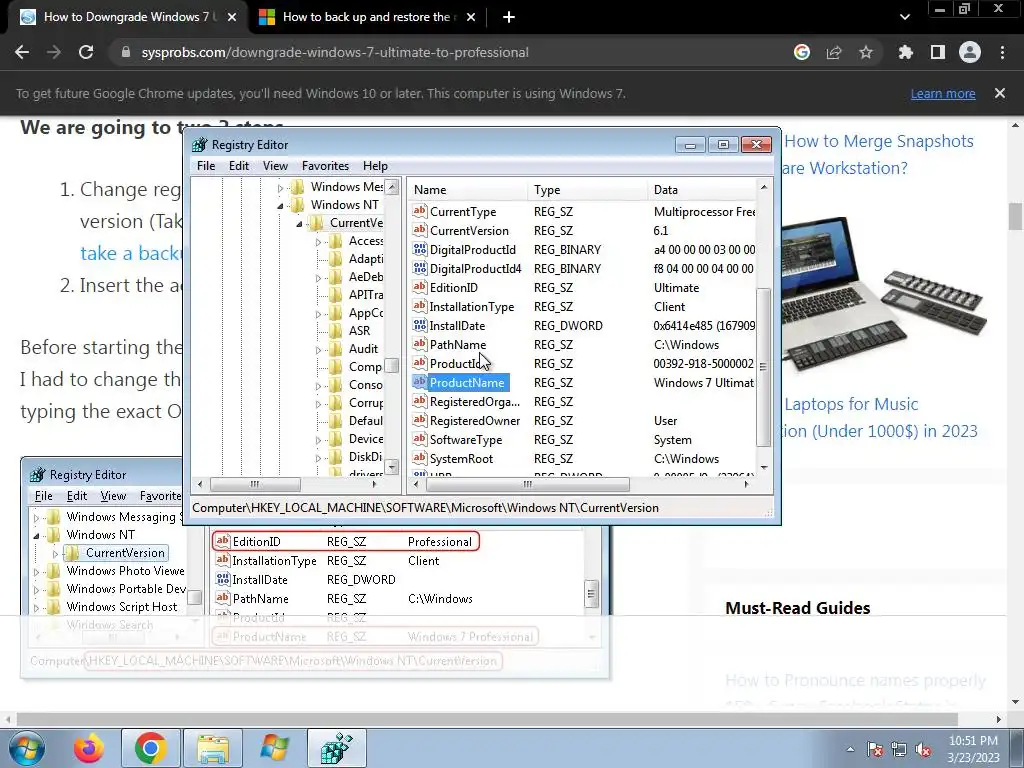
Task: Click the muted volume tray icon
Action: click(924, 749)
